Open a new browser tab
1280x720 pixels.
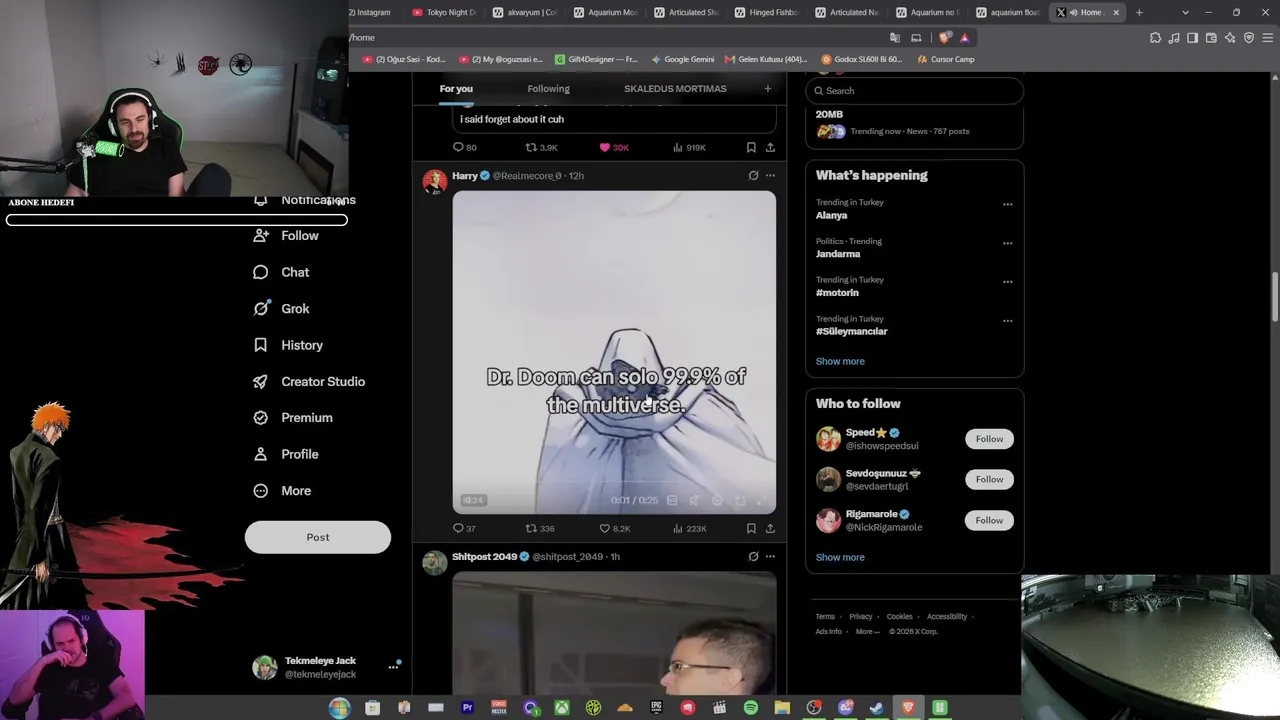click(x=1139, y=12)
